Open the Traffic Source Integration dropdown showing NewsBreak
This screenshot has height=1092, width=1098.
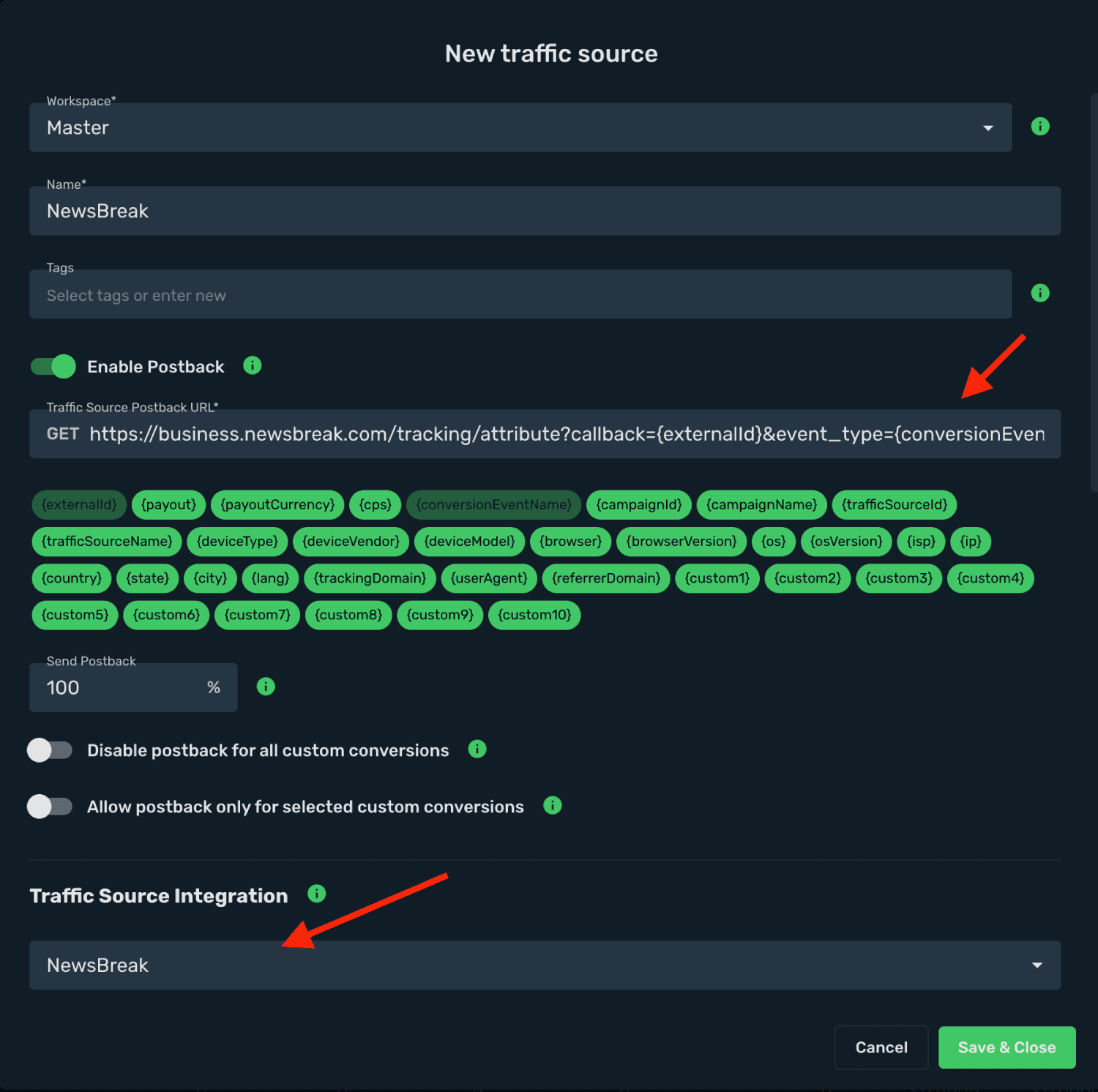(545, 965)
